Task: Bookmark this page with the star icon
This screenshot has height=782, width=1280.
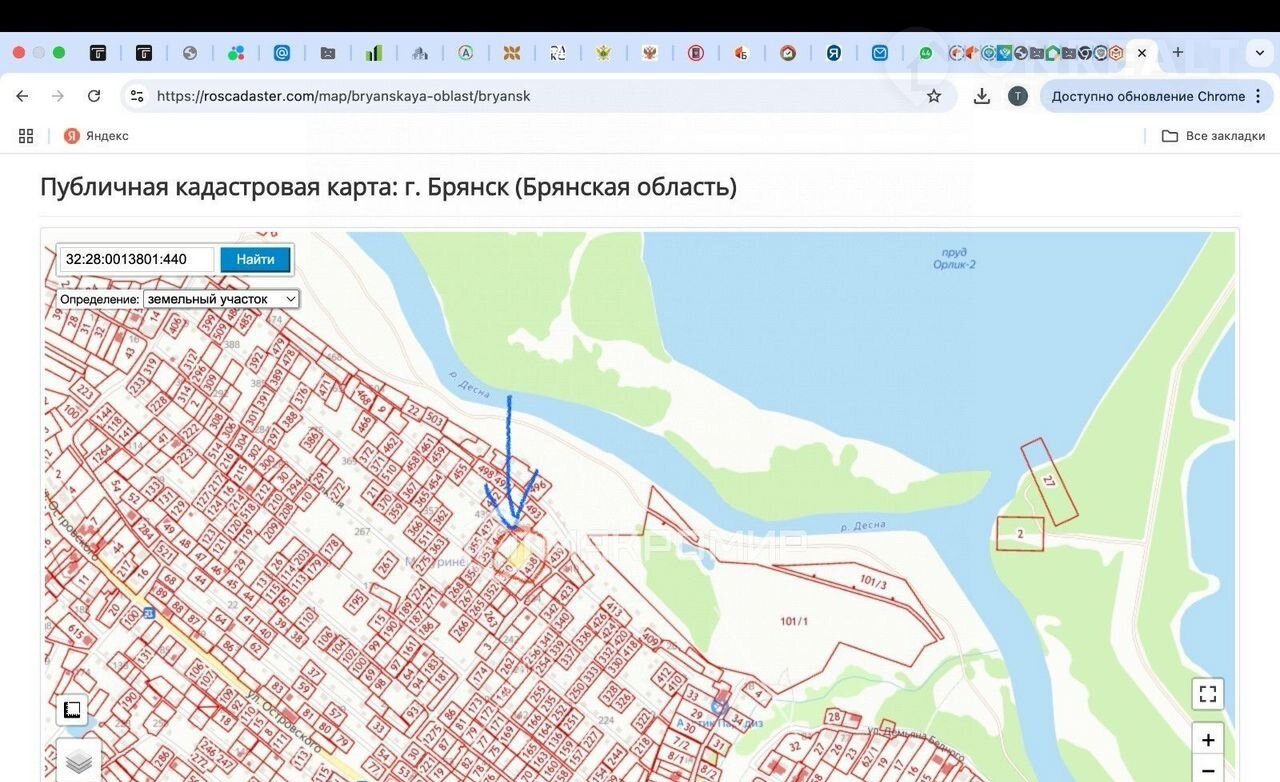Action: 933,96
